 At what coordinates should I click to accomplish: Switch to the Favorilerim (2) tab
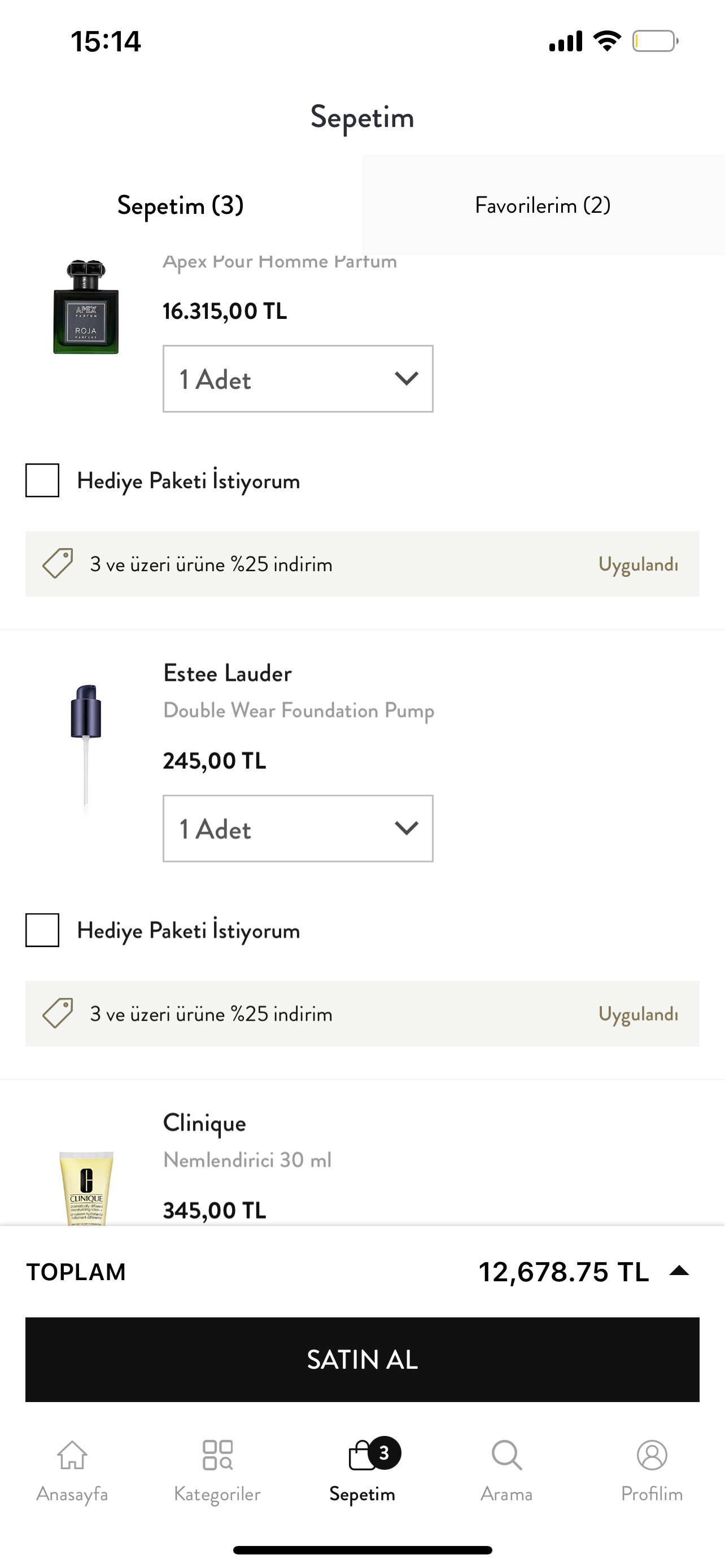coord(543,205)
